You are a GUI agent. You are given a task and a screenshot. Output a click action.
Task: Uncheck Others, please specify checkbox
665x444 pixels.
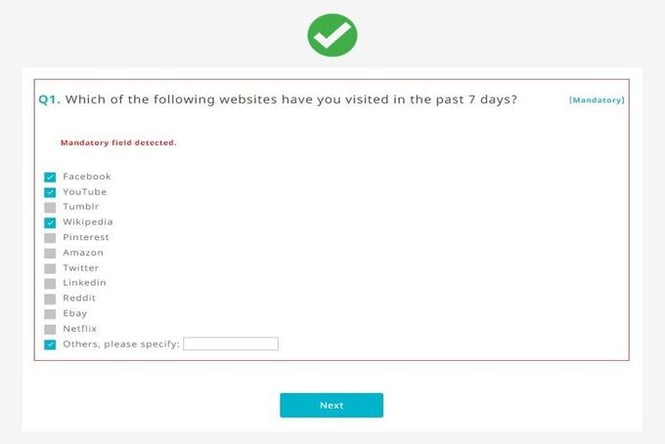point(50,344)
